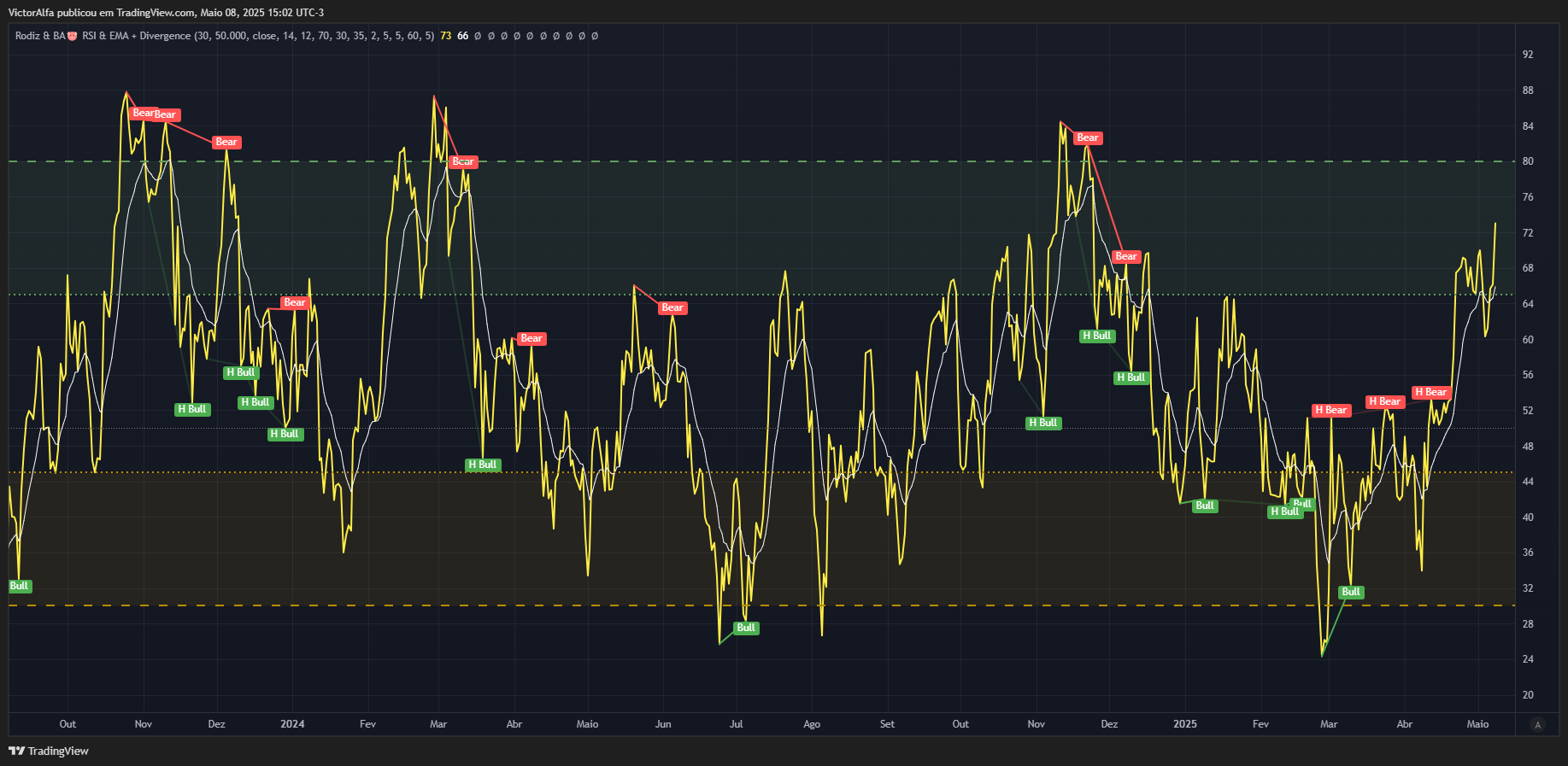Click the yellow RSI value 73 in legend
The image size is (1568, 766).
445,36
